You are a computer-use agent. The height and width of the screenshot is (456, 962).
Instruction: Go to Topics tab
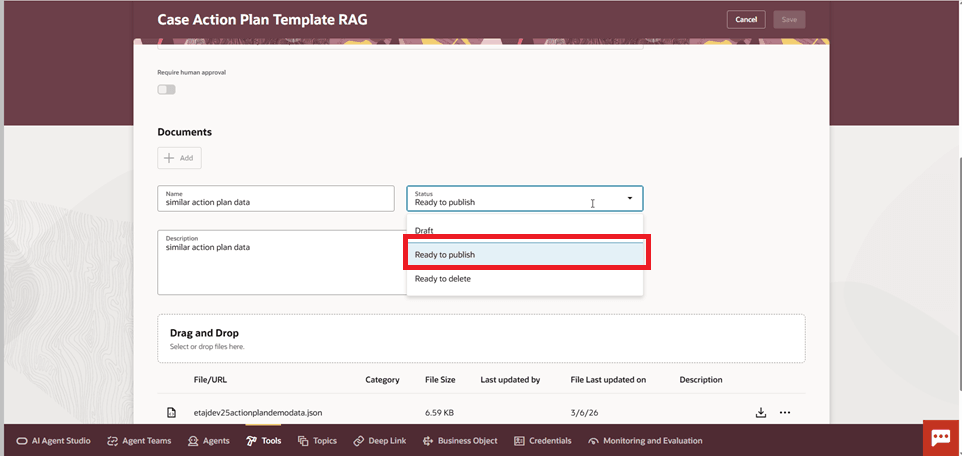click(x=317, y=441)
